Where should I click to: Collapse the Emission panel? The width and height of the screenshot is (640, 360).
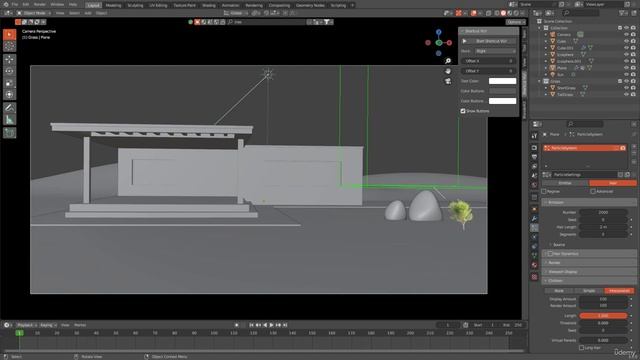coord(589,202)
